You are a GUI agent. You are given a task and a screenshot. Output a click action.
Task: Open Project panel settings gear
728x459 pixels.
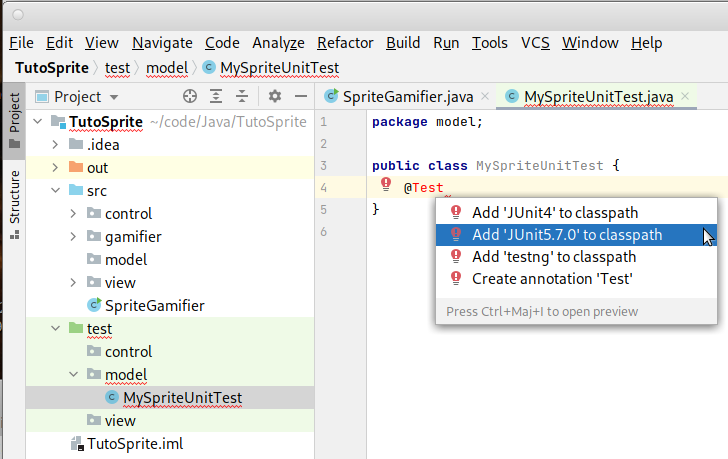[x=275, y=97]
